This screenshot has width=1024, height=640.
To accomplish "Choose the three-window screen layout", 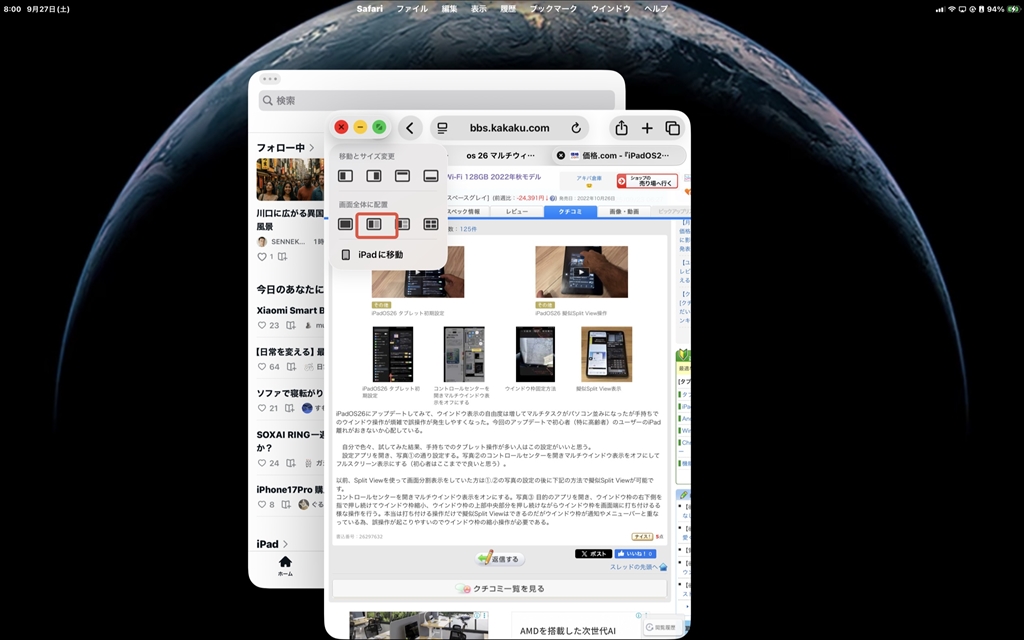I will (x=404, y=225).
